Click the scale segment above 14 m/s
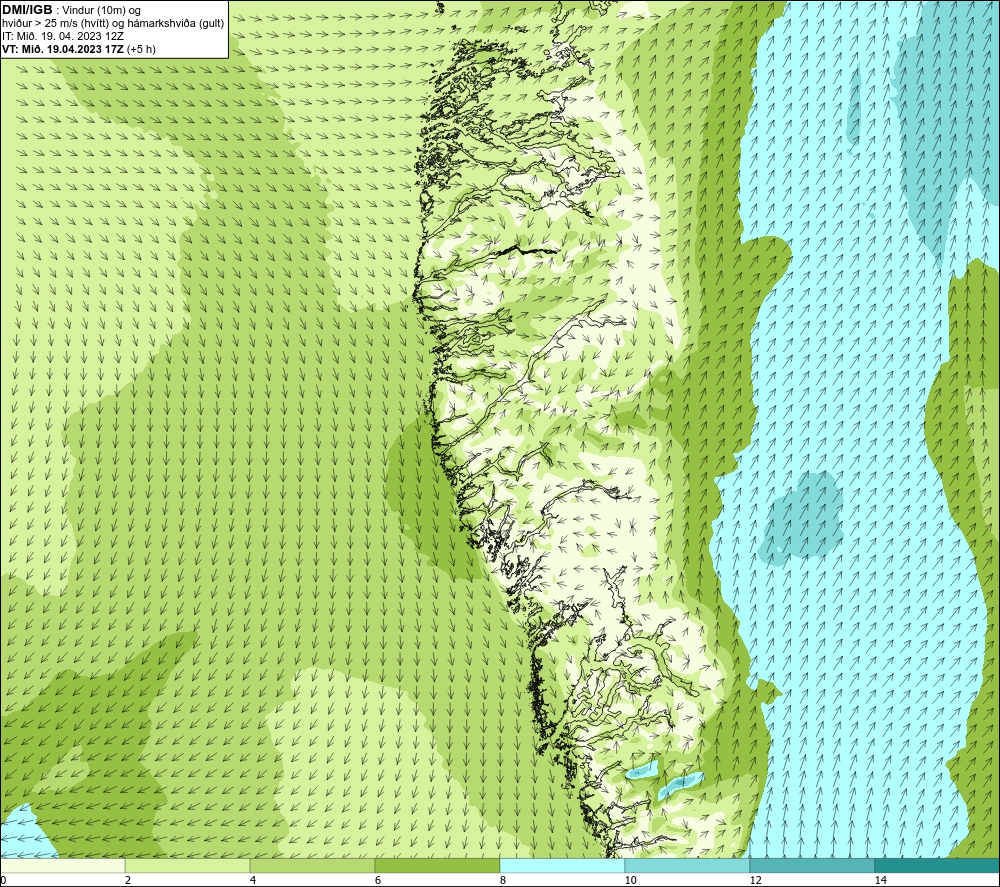 point(938,866)
